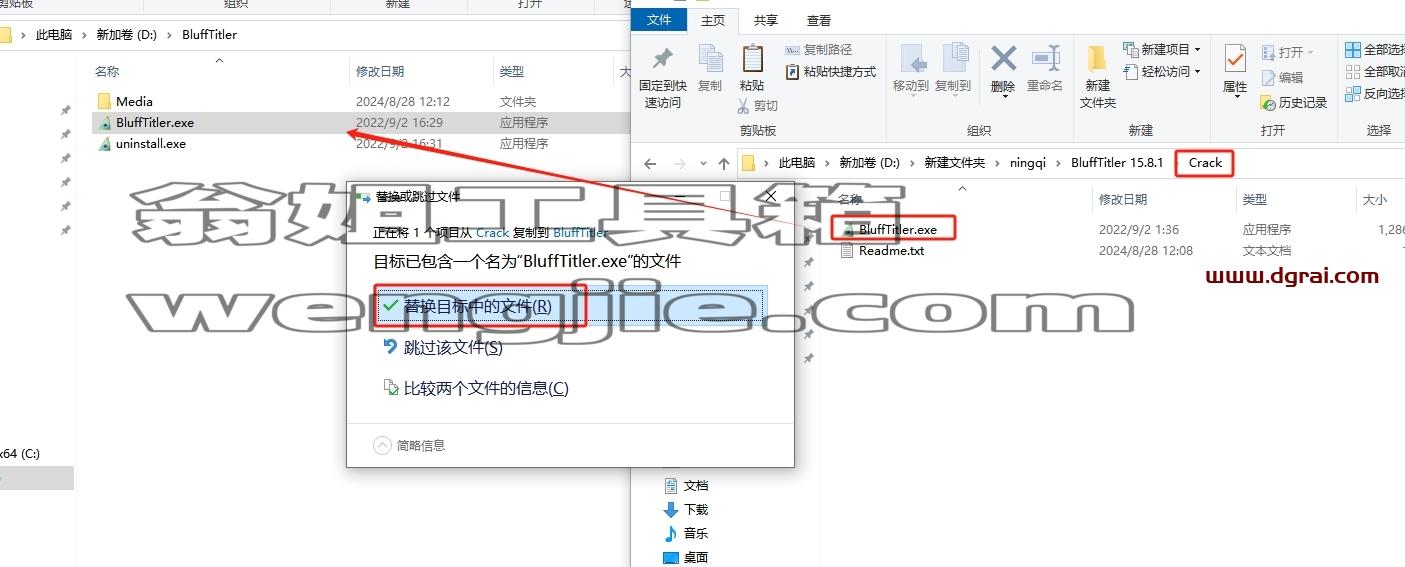Open 桌面 in the navigation pane

[696, 557]
